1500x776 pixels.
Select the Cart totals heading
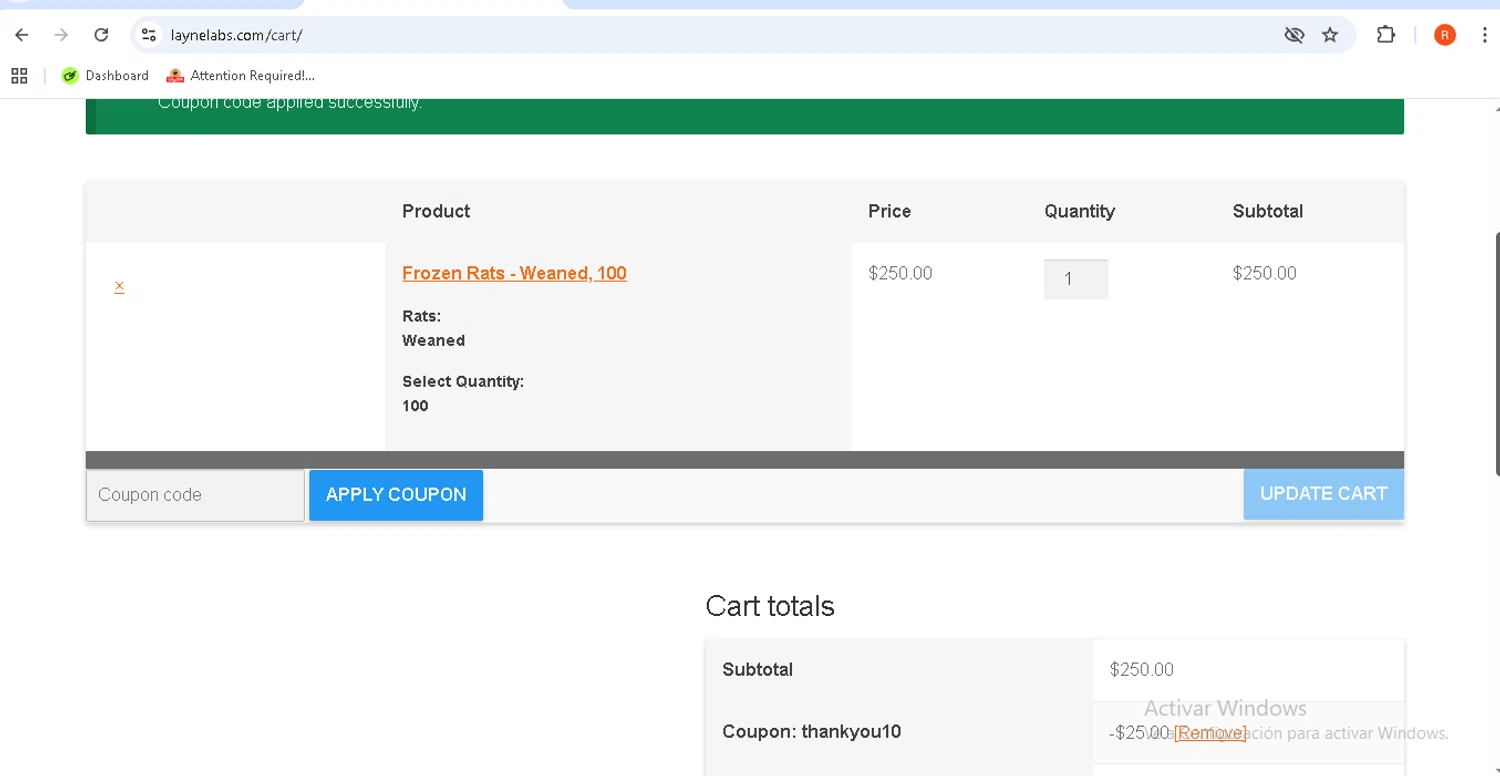point(770,606)
